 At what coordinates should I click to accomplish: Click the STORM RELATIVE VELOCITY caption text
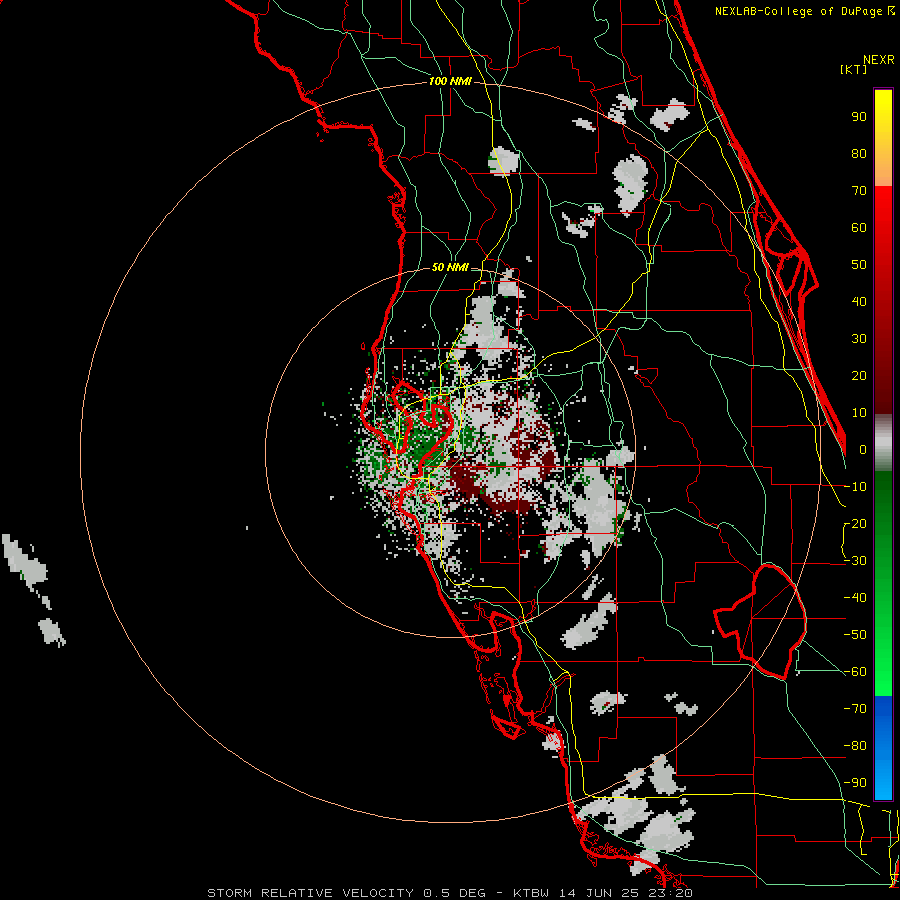[310, 893]
